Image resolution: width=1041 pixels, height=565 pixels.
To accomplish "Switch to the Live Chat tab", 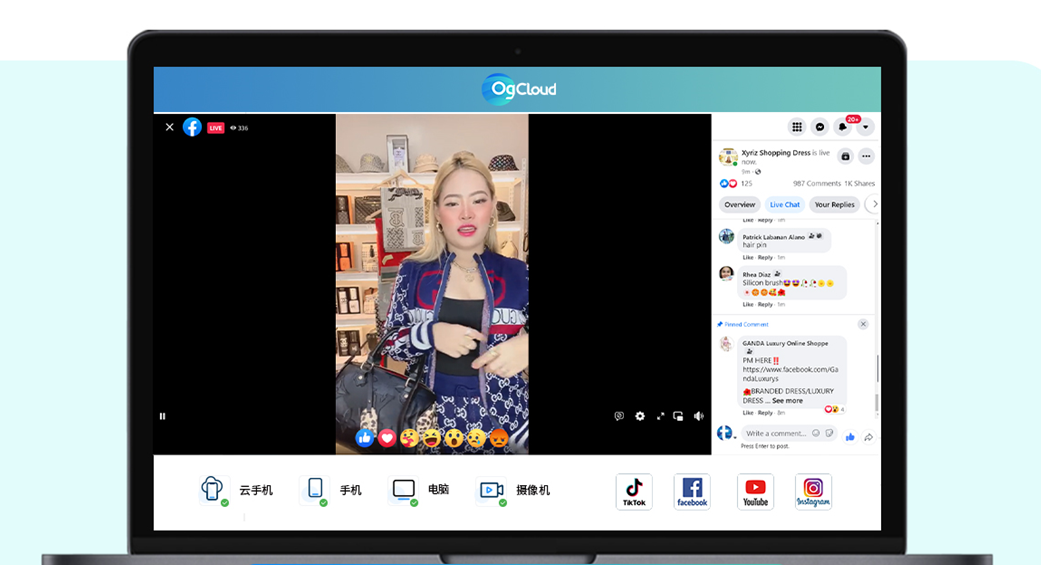I will (x=785, y=204).
